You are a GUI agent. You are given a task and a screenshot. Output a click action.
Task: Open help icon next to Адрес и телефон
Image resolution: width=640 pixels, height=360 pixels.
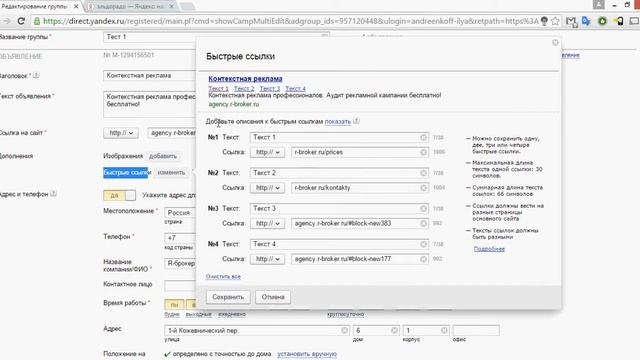[x=53, y=194]
